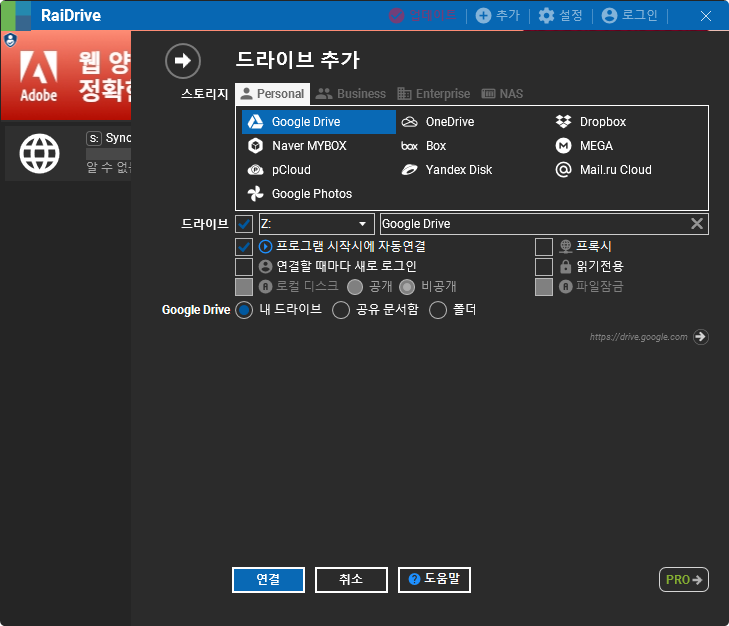This screenshot has height=626, width=729.
Task: Select 비공개 private radio button
Action: pos(407,287)
